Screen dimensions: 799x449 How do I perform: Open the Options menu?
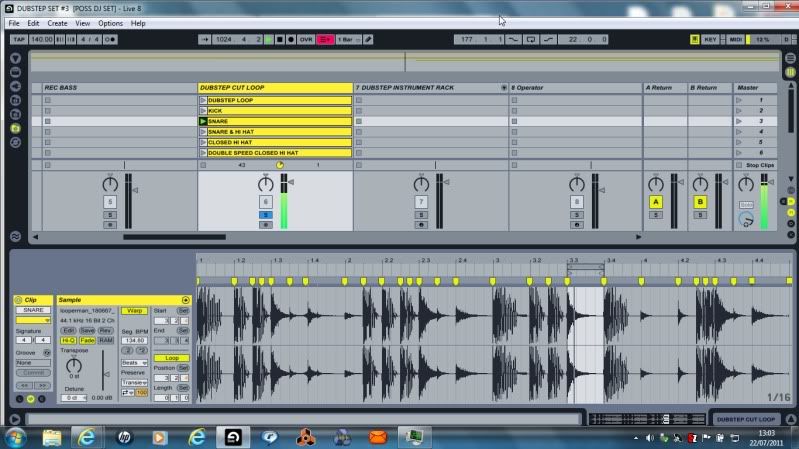coord(110,23)
